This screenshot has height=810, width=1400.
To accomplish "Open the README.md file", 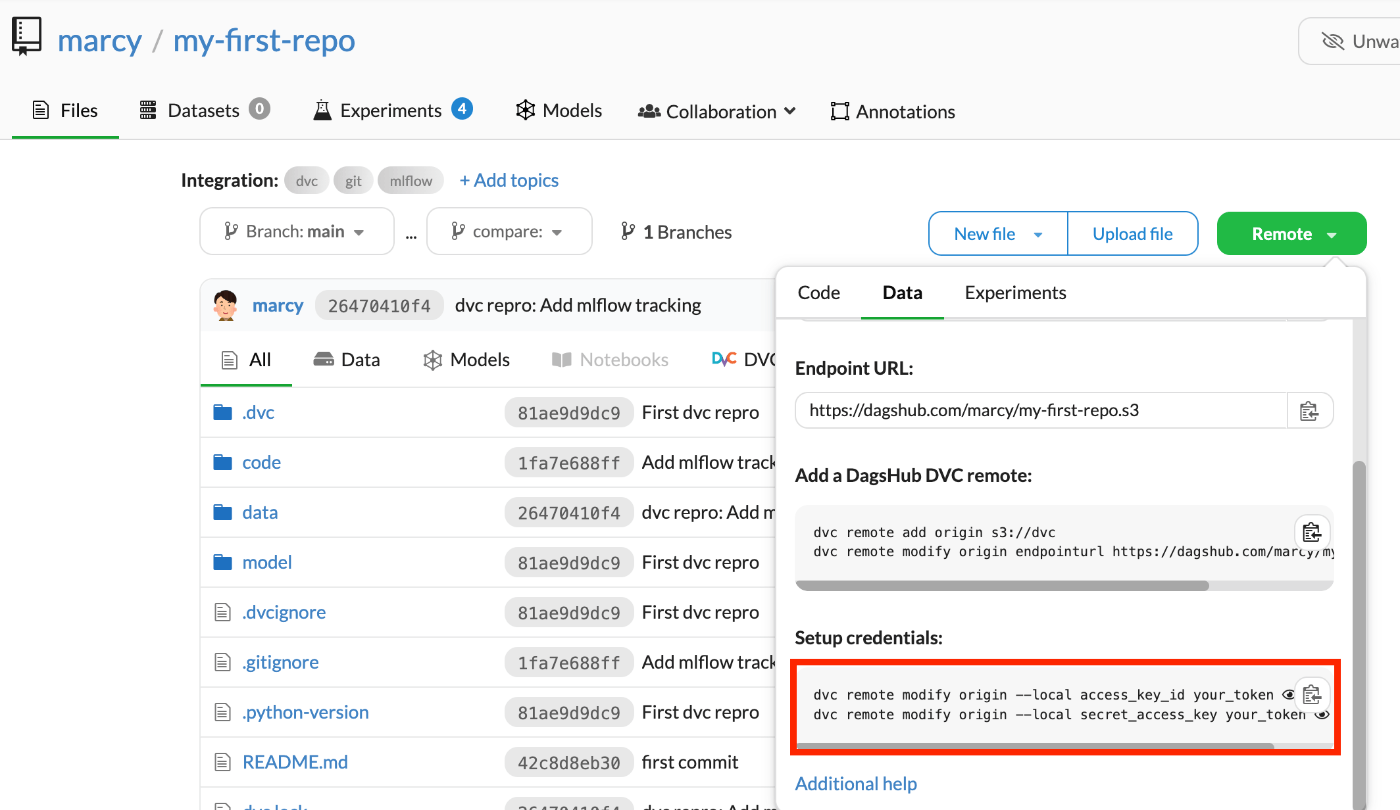I will pyautogui.click(x=295, y=762).
